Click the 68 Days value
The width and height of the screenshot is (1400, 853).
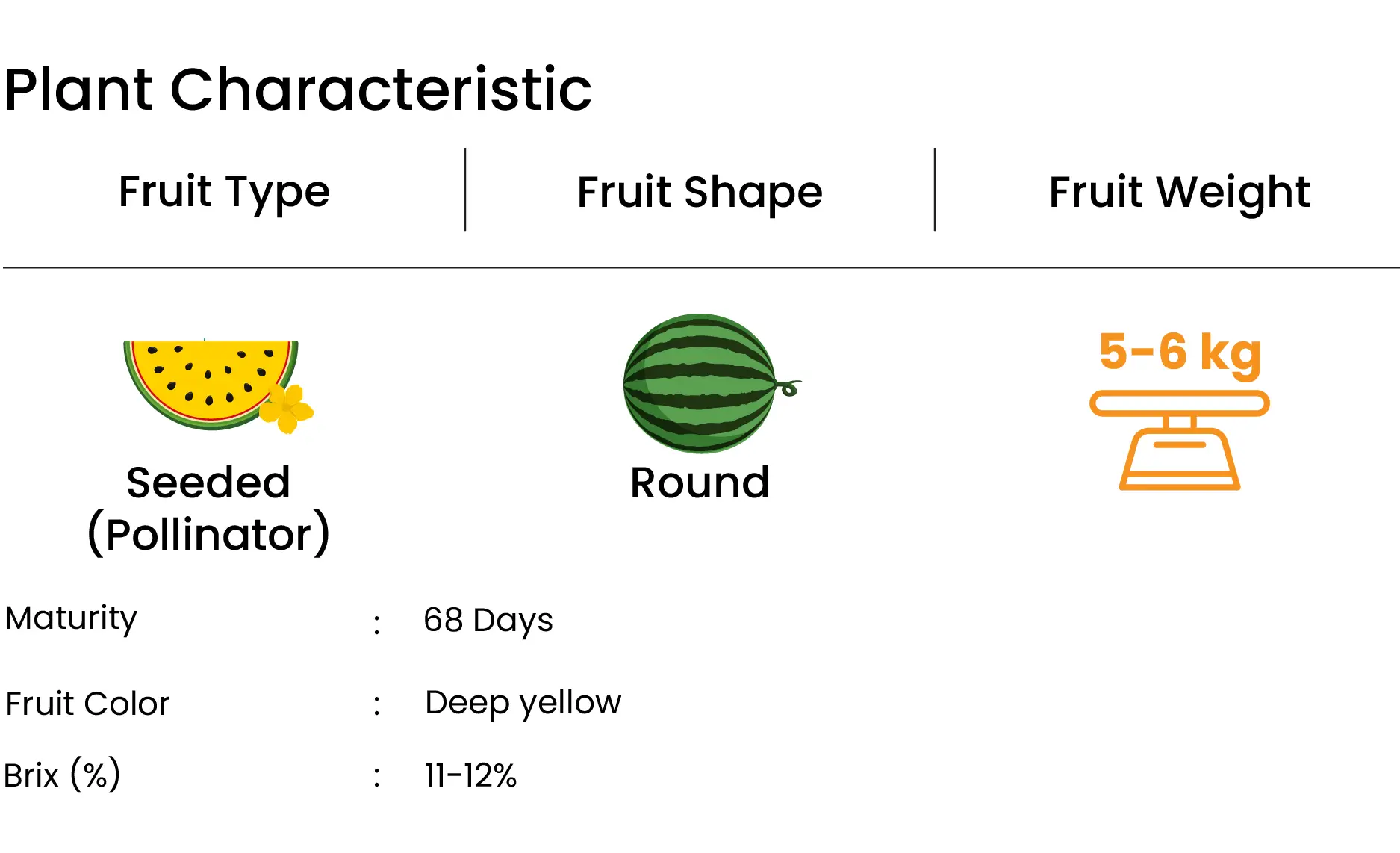pos(488,620)
